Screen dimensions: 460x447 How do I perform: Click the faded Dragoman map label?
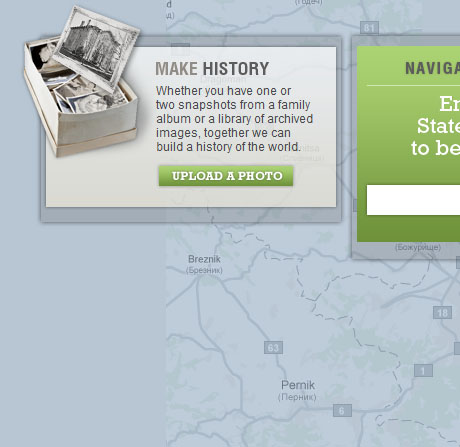coord(223,79)
